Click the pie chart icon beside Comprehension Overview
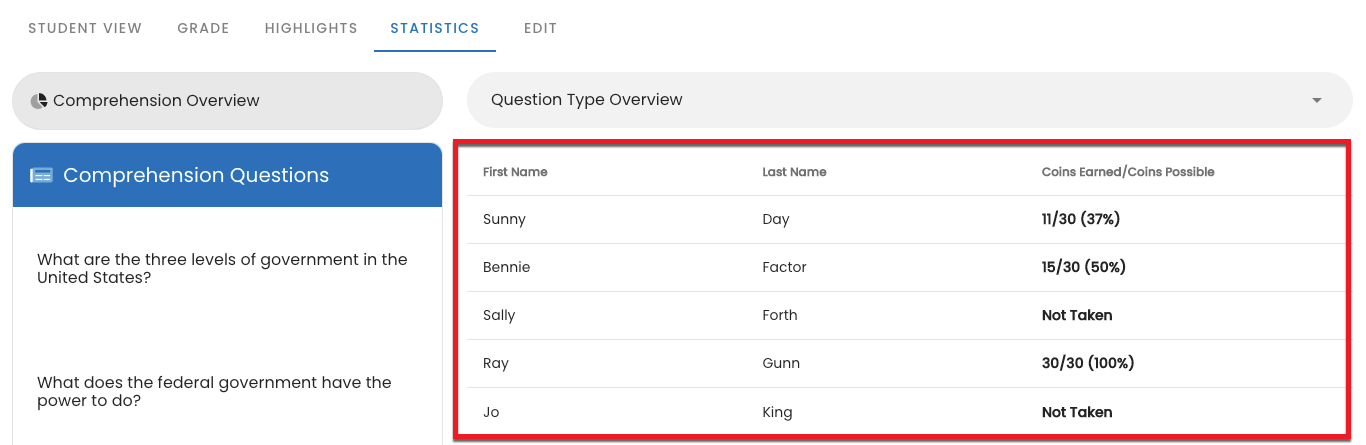This screenshot has width=1366, height=445. pyautogui.click(x=39, y=101)
